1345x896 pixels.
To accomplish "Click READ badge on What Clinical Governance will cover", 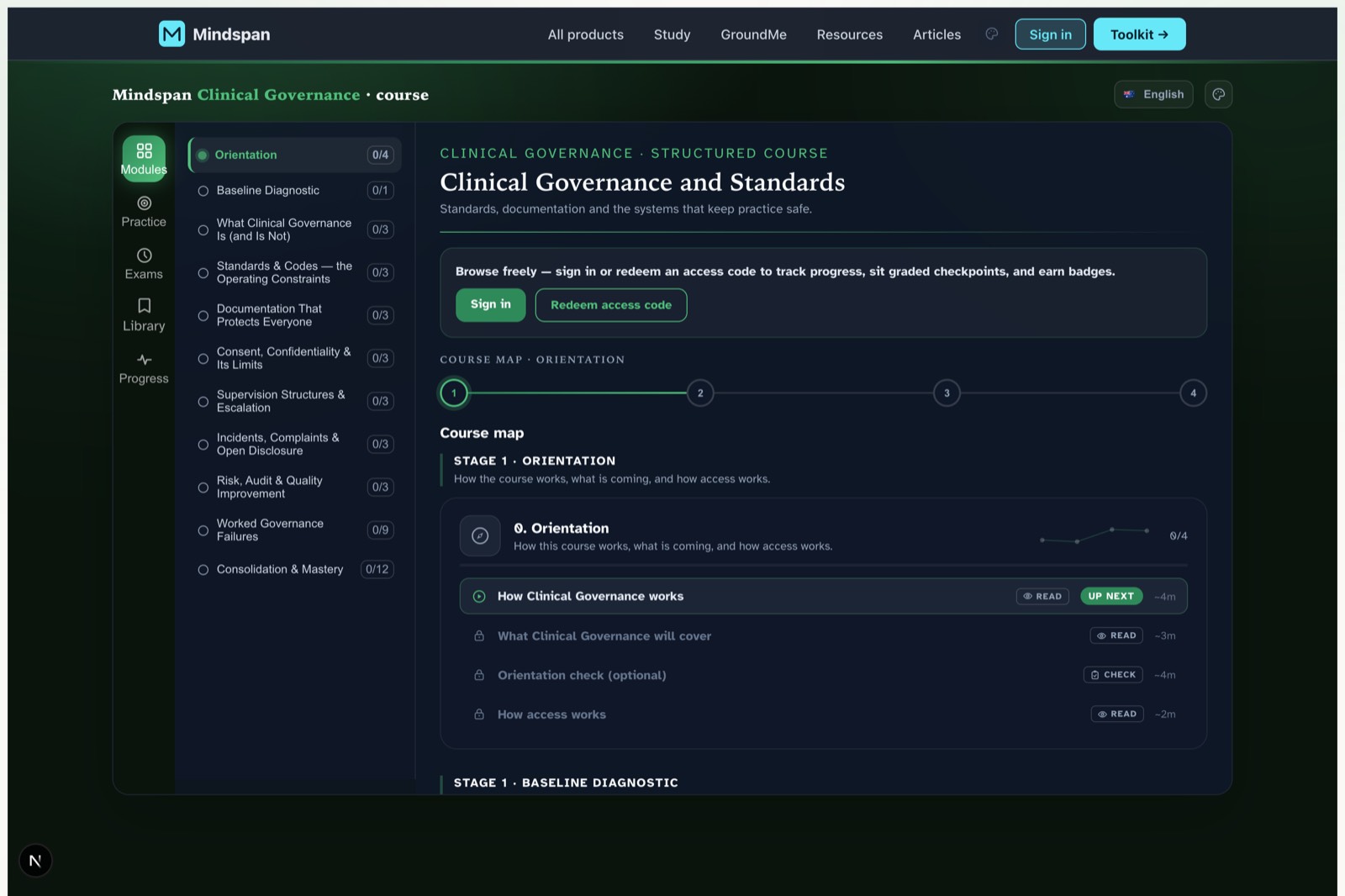I will 1116,635.
